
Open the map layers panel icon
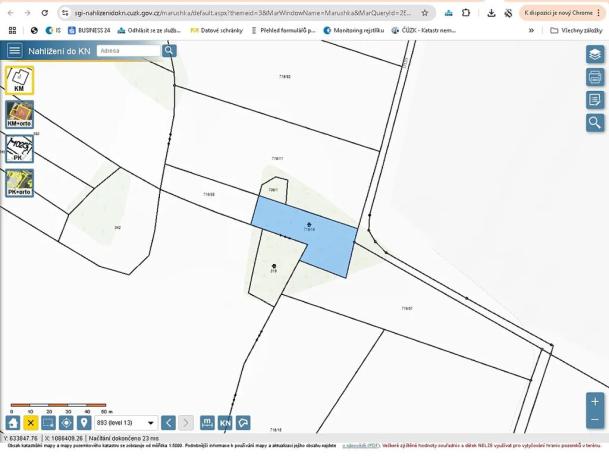595,55
